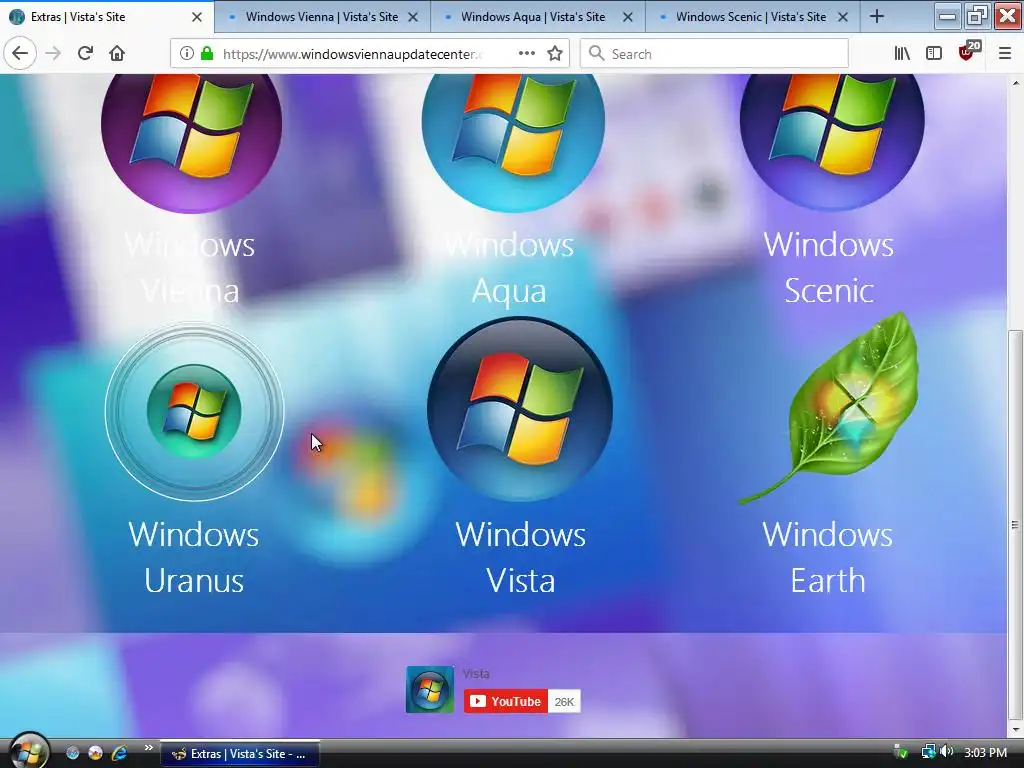Open the 3:03 PM taskbar clock

(985, 752)
